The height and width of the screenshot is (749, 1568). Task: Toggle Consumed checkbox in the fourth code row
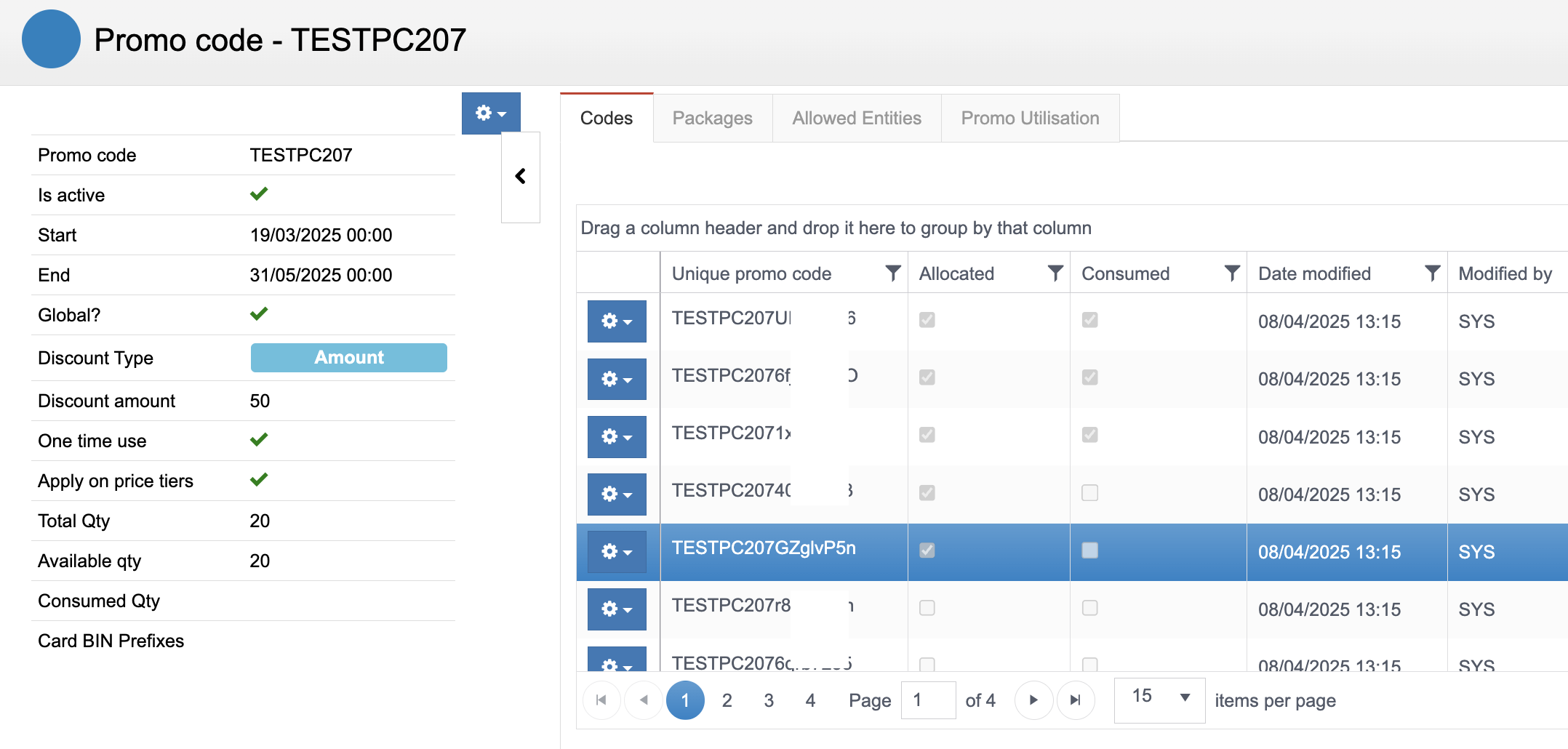(x=1089, y=493)
